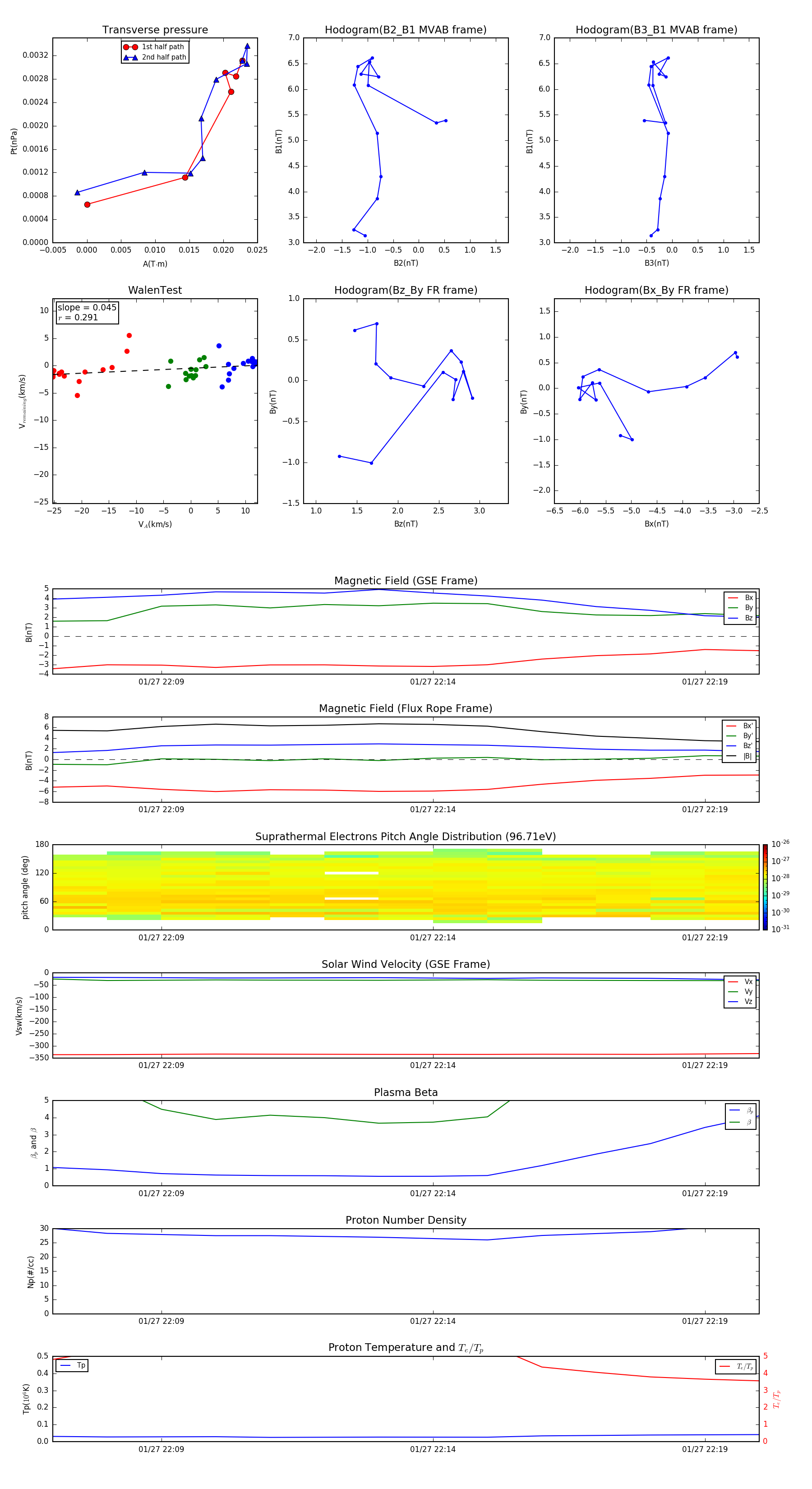The width and height of the screenshot is (812, 1489).
Task: Click the 'WalenTest' plot title
Action: coord(155,290)
